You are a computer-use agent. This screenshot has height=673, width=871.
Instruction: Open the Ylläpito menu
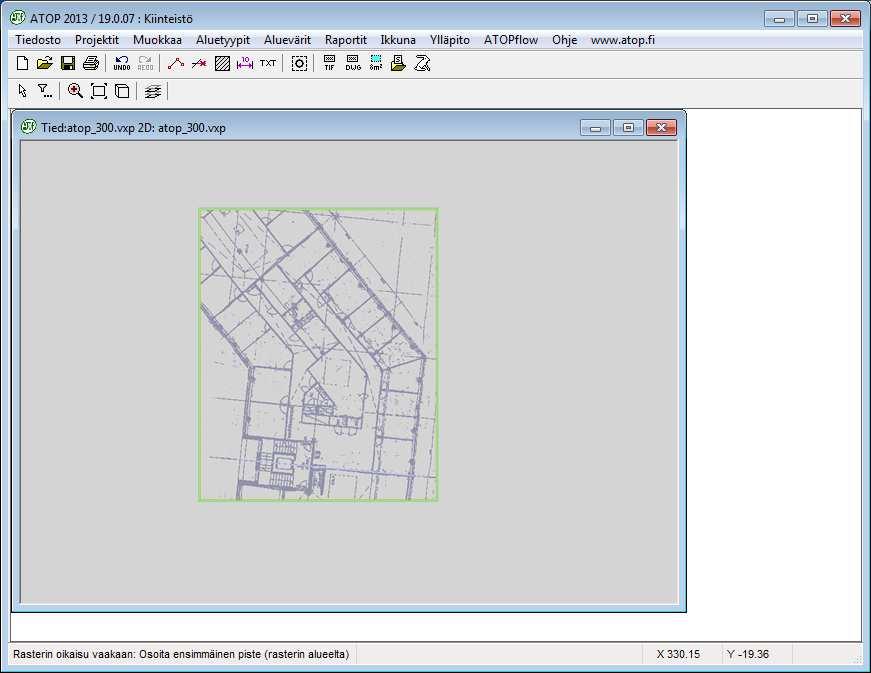click(449, 40)
